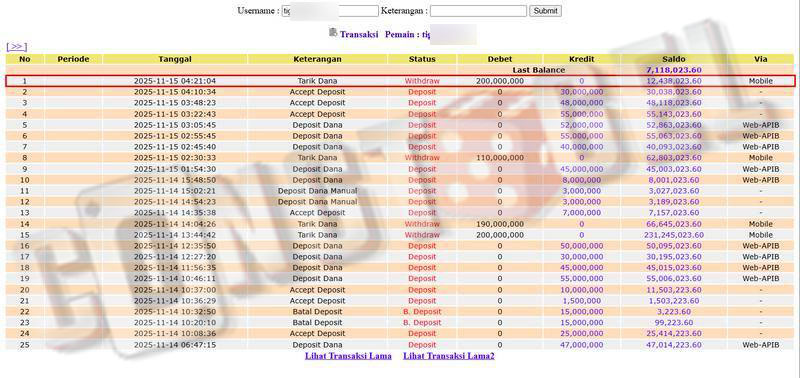The width and height of the screenshot is (800, 378).
Task: Click the Withdraw status in row 8
Action: click(x=422, y=158)
